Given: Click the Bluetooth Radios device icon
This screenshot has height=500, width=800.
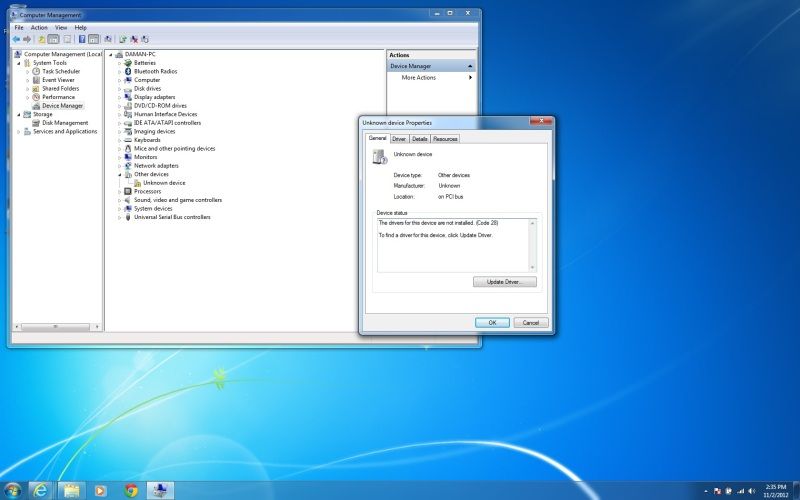Looking at the screenshot, I should click(128, 71).
